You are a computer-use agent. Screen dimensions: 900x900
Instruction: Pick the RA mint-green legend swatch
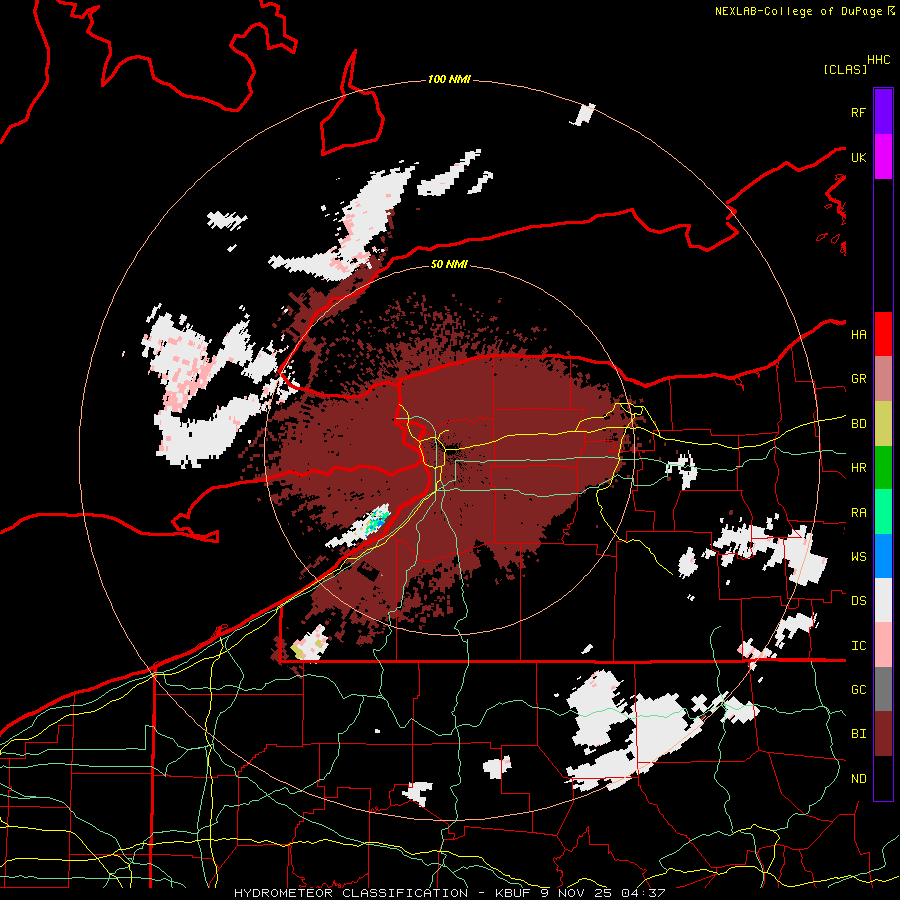click(x=883, y=512)
